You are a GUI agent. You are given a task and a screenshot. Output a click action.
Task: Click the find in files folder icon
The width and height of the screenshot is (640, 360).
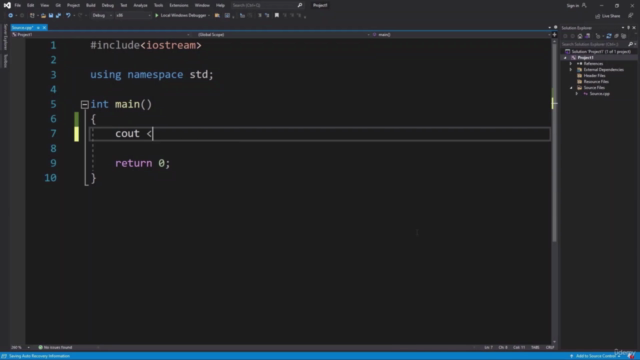click(x=217, y=16)
